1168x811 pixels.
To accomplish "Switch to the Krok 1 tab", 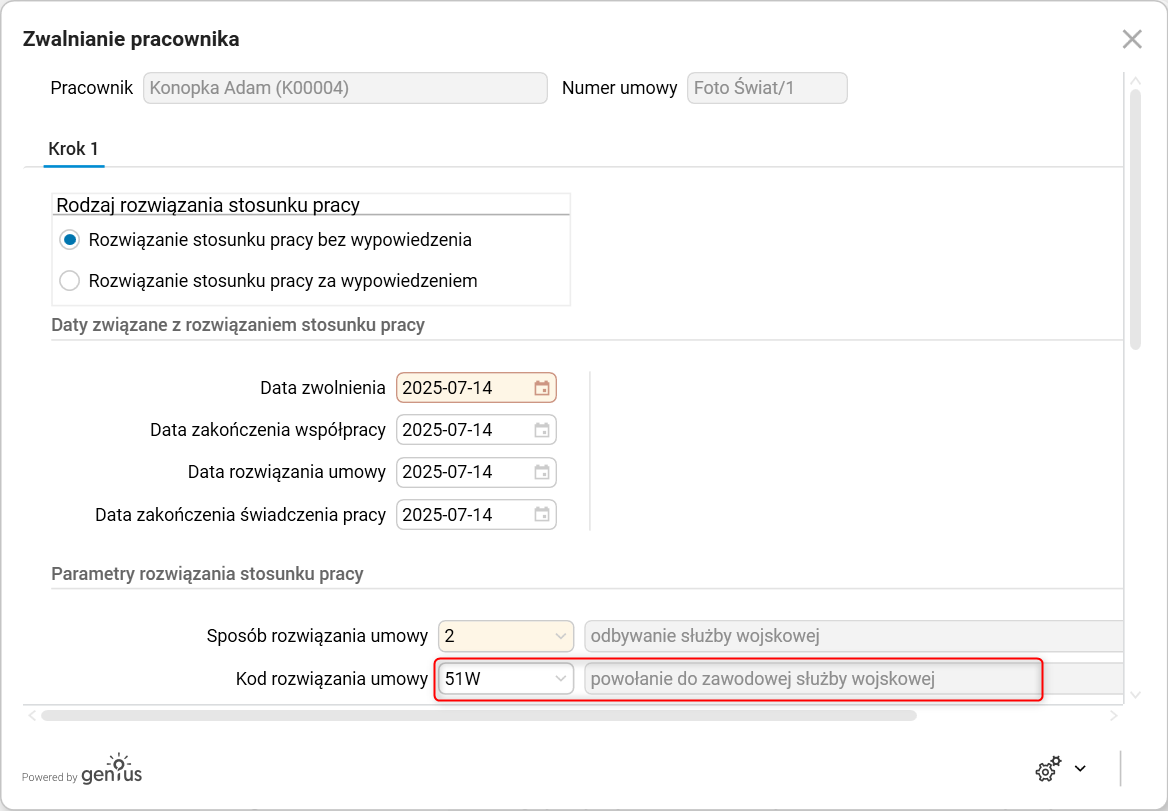I will (x=73, y=149).
